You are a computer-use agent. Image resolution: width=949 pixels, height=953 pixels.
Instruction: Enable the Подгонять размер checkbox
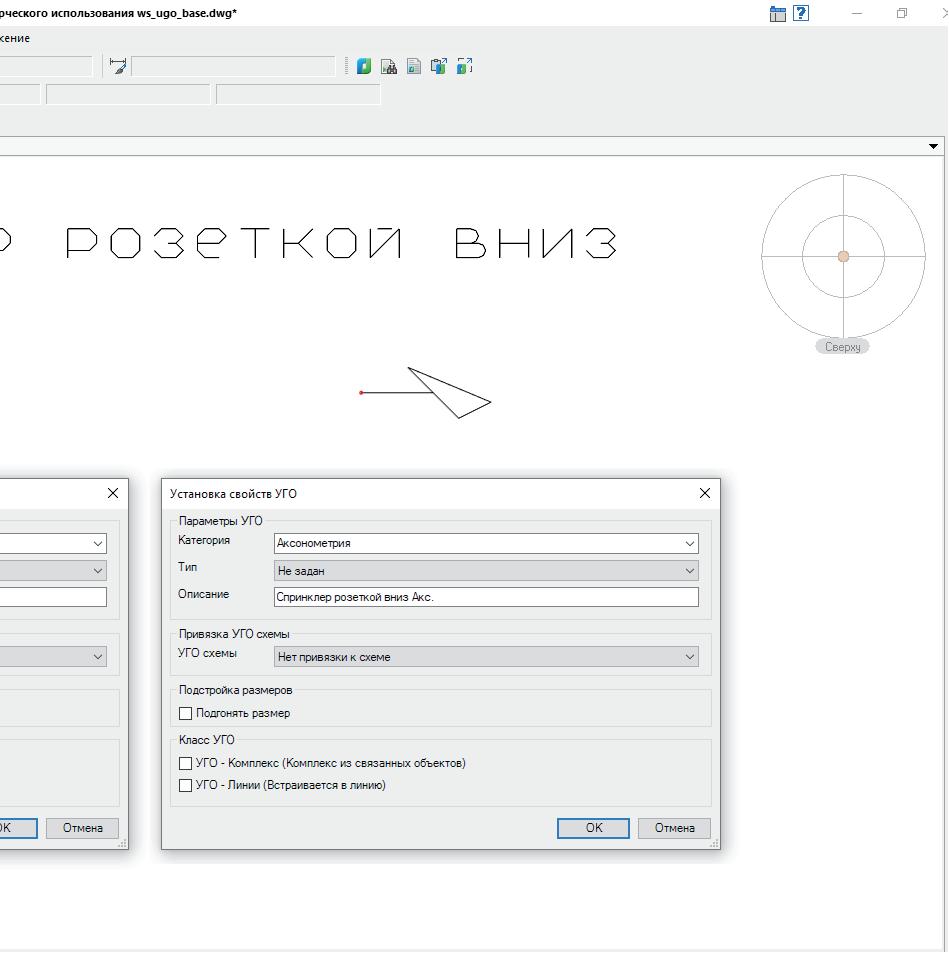[185, 714]
